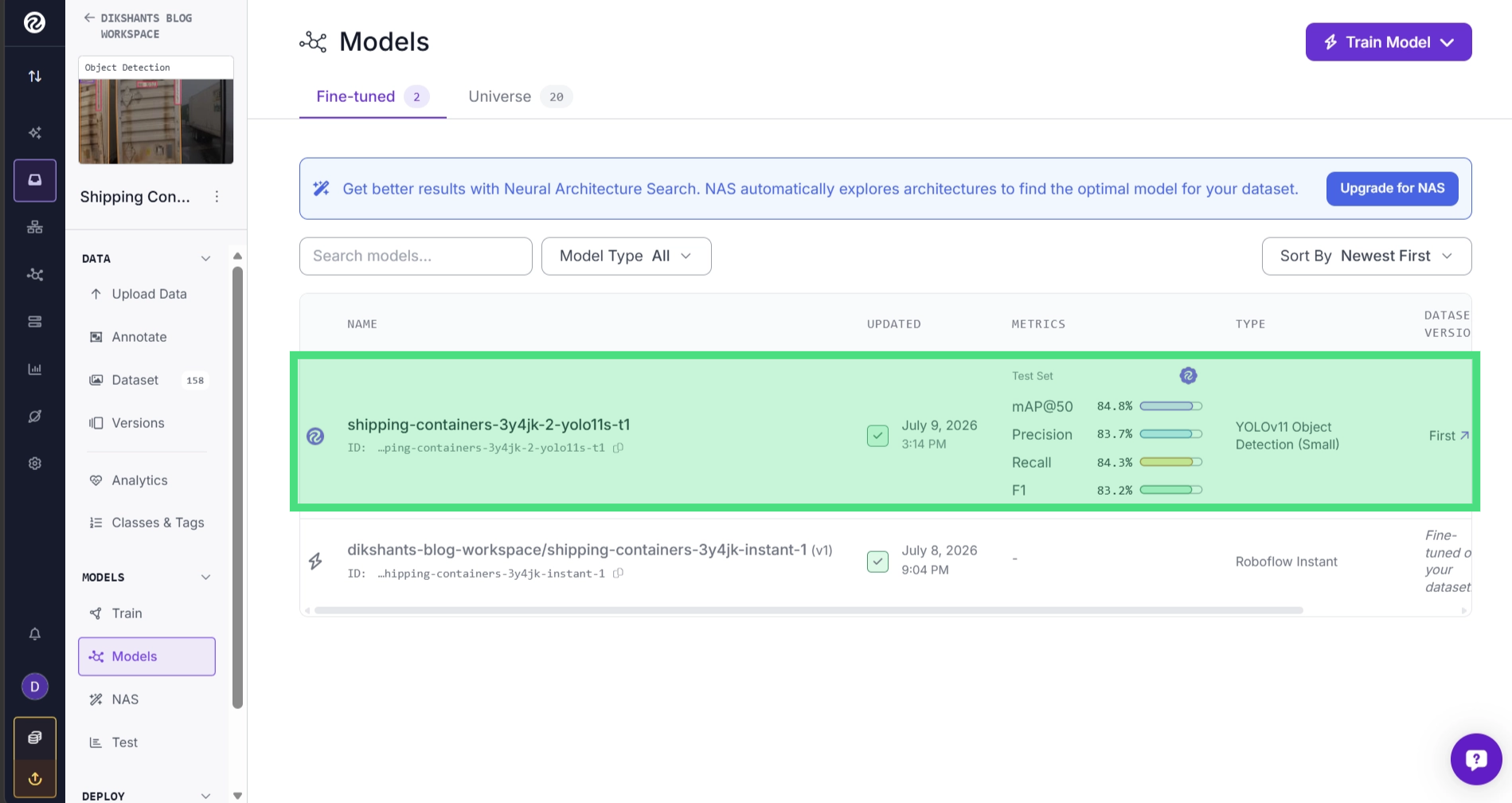Image resolution: width=1512 pixels, height=803 pixels.
Task: Open the Model Type filter dropdown
Action: click(x=626, y=257)
